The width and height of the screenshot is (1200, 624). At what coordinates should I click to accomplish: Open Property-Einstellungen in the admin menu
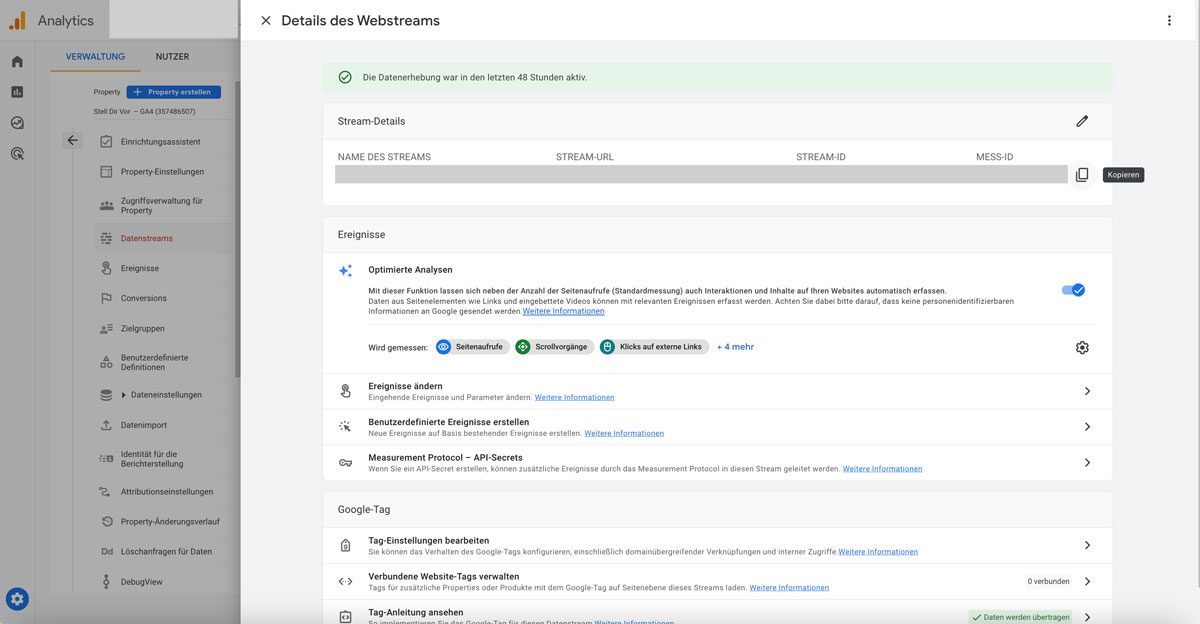coord(162,172)
